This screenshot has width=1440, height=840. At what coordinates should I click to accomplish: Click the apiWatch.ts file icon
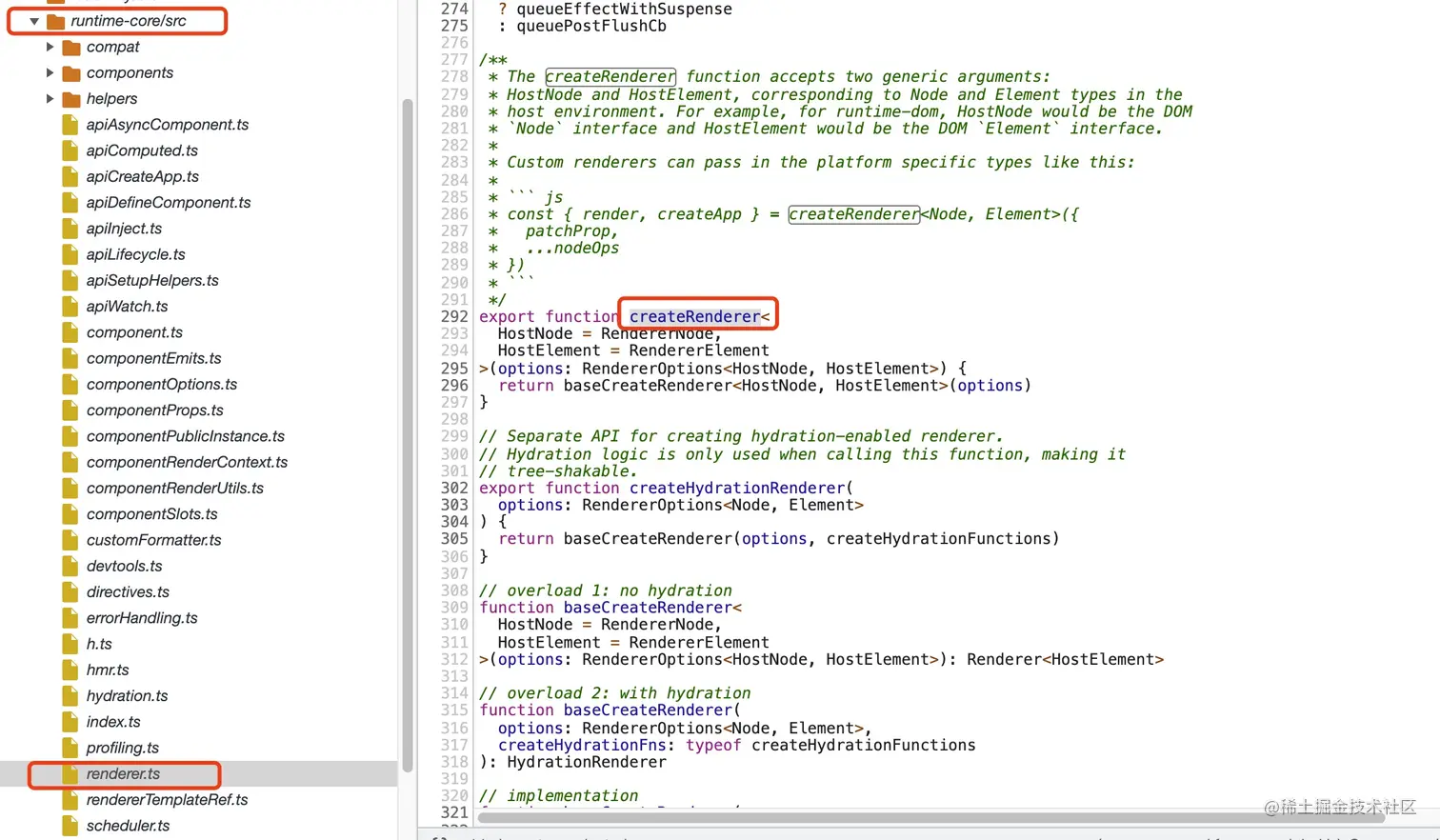pos(70,306)
